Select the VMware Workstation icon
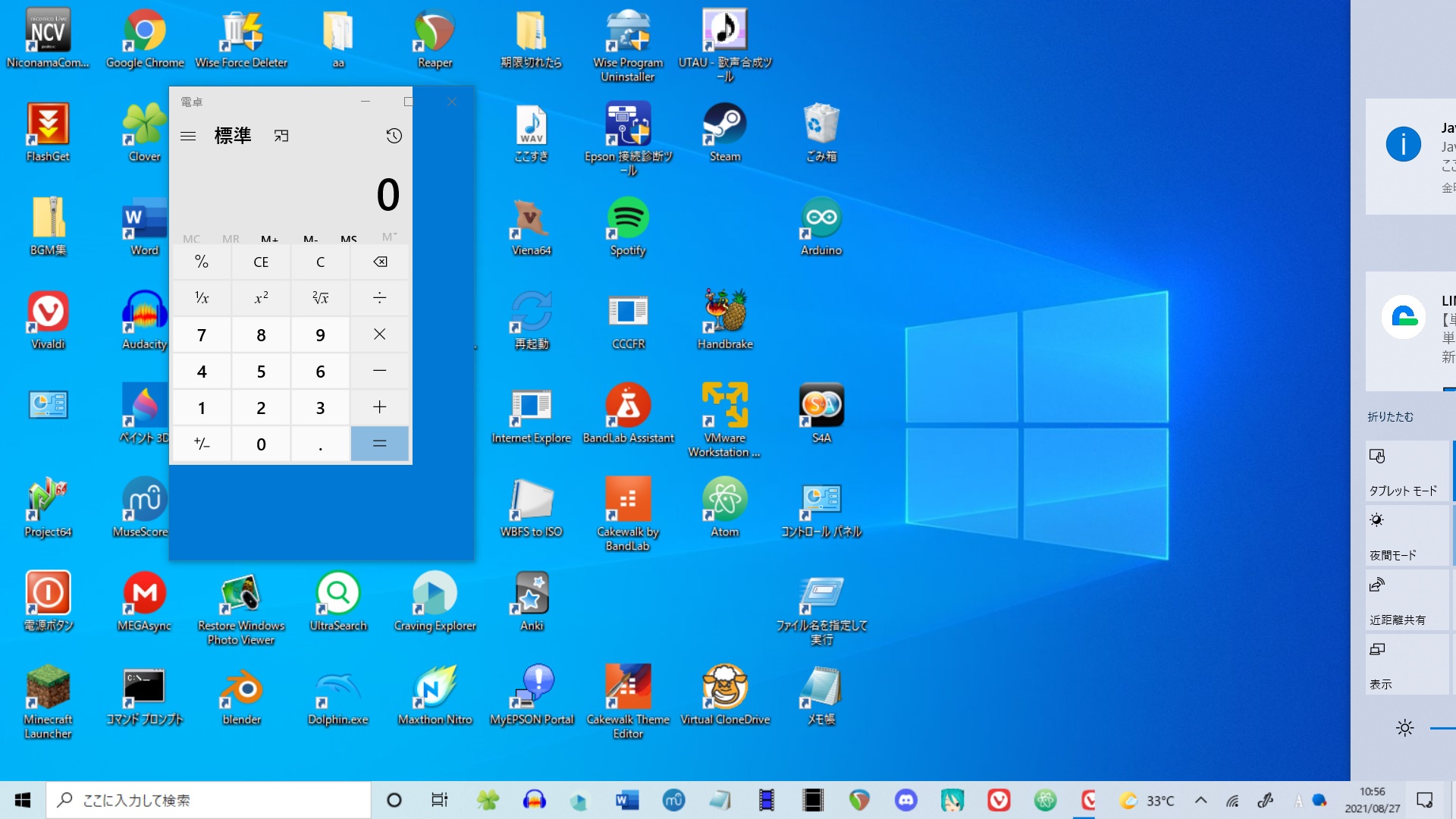Viewport: 1456px width, 819px height. [725, 421]
